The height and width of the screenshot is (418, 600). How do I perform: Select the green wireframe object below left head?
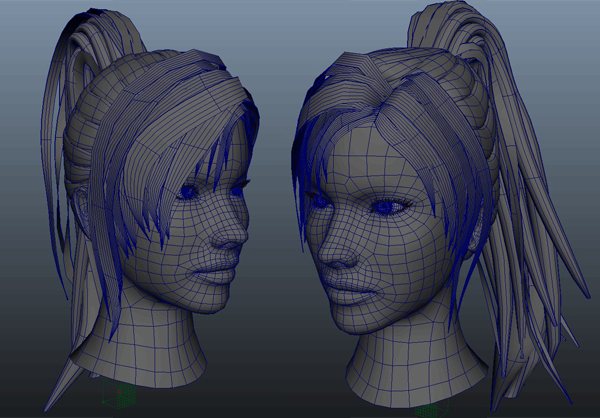(x=124, y=395)
